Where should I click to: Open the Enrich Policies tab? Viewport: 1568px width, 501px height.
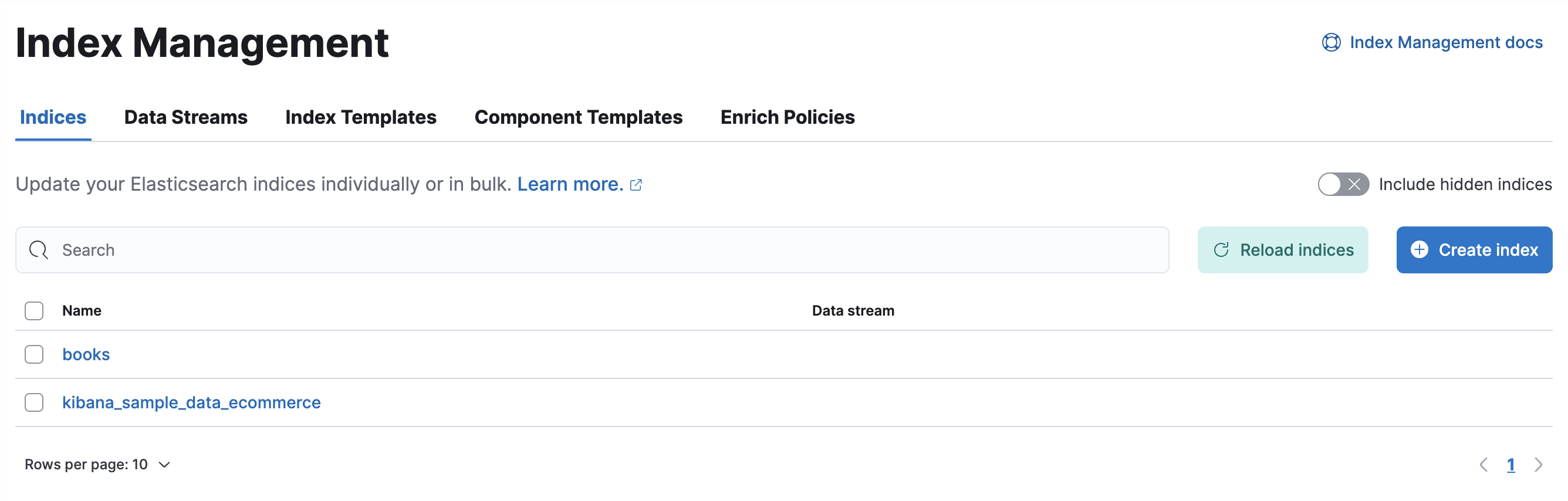pyautogui.click(x=787, y=117)
